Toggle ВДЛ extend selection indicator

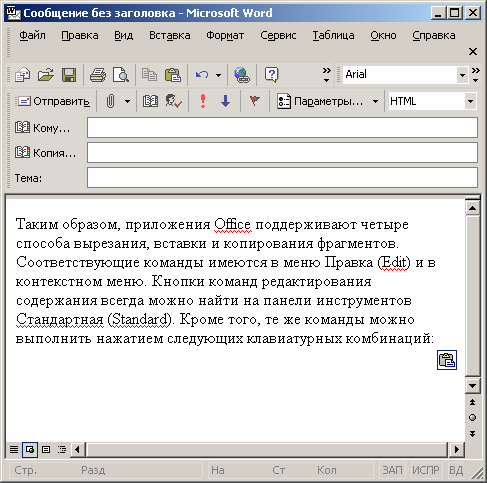456,470
